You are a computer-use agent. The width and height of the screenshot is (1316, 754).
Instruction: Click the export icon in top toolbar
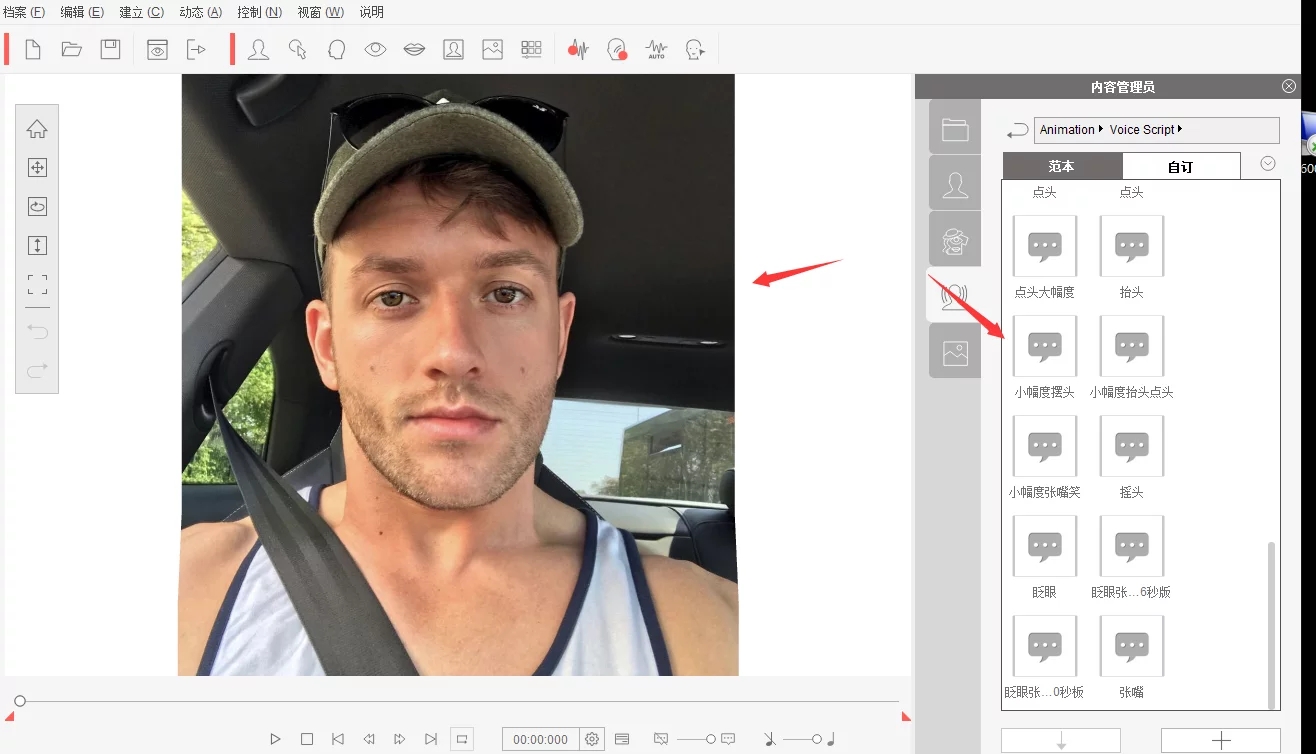(196, 49)
